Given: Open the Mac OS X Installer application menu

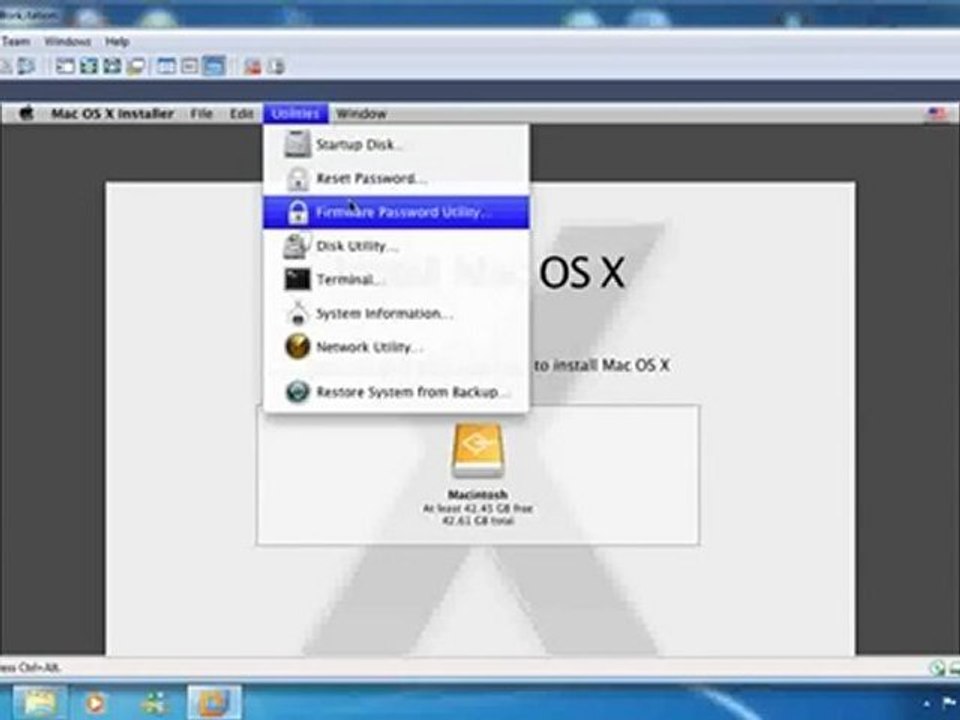Looking at the screenshot, I should 112,114.
